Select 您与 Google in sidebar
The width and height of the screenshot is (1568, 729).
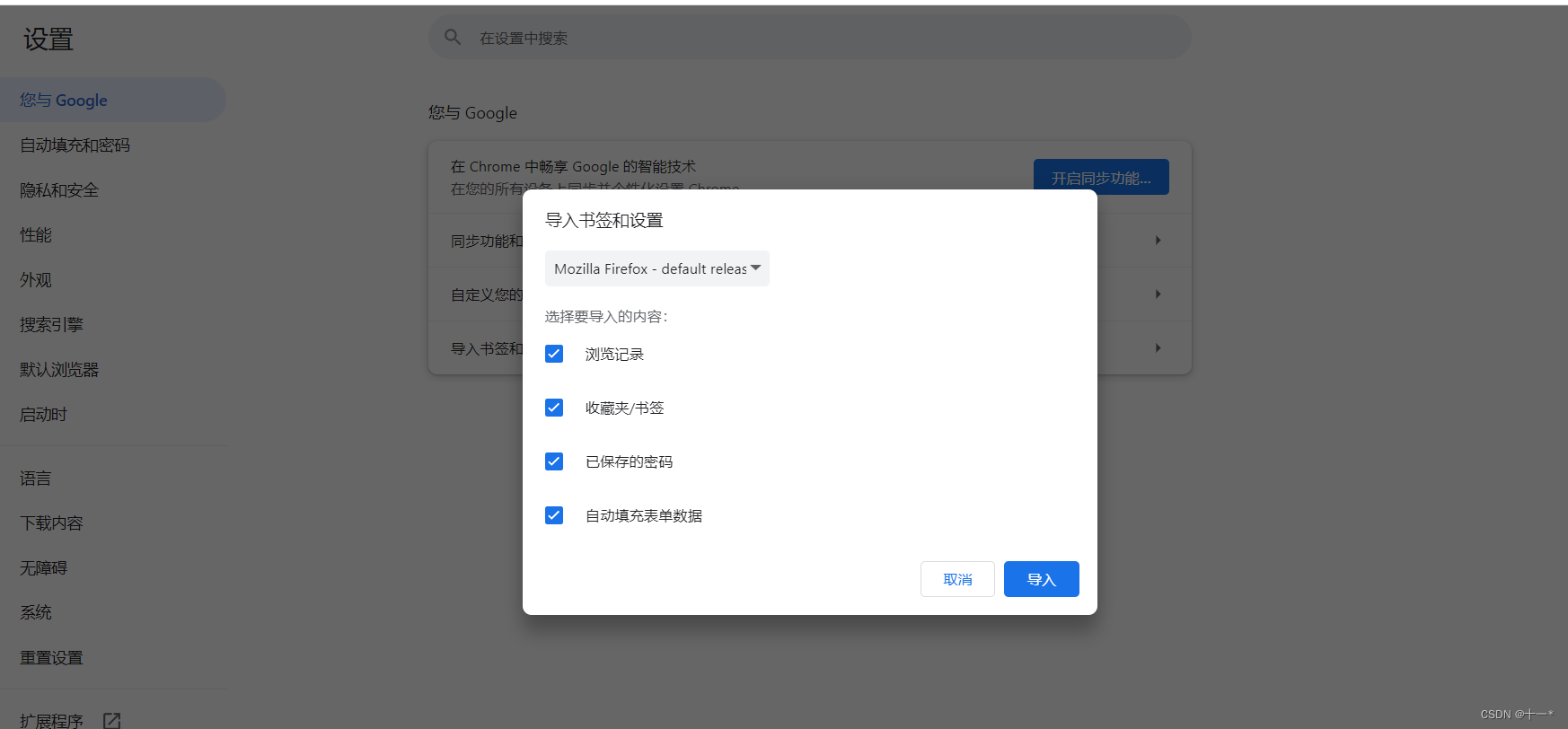(113, 100)
